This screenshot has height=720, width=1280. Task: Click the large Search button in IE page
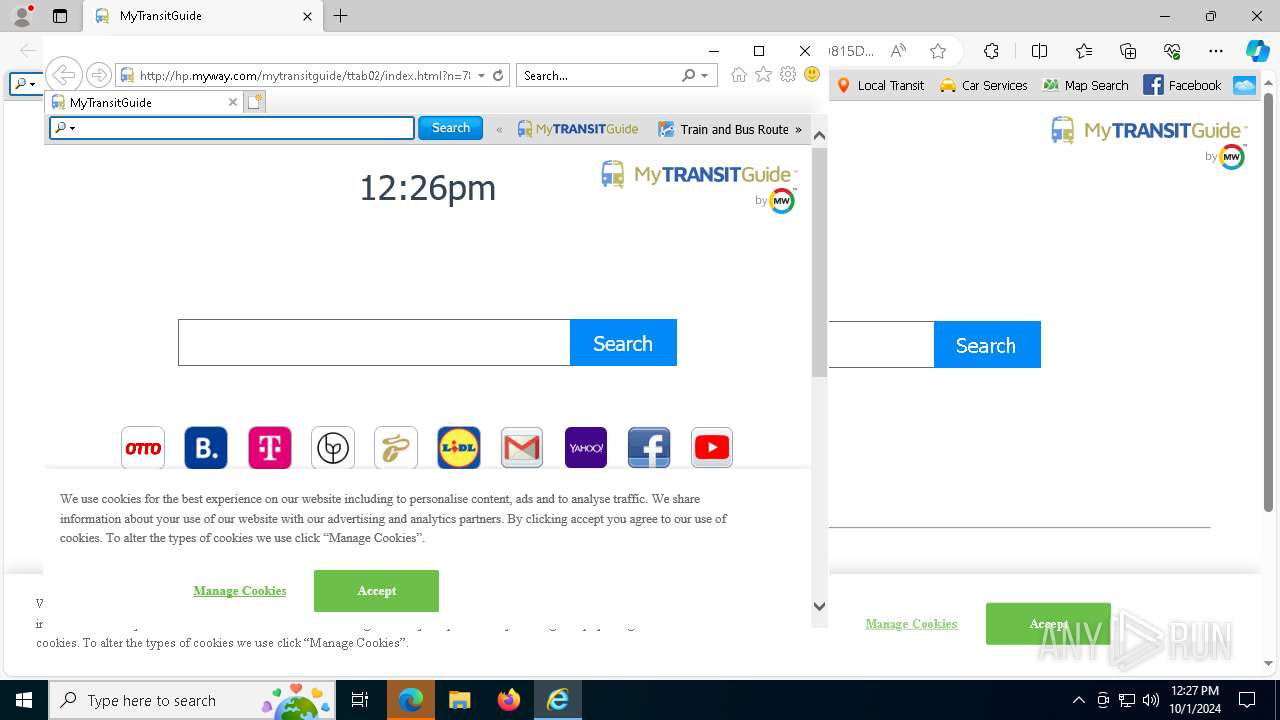click(x=623, y=343)
